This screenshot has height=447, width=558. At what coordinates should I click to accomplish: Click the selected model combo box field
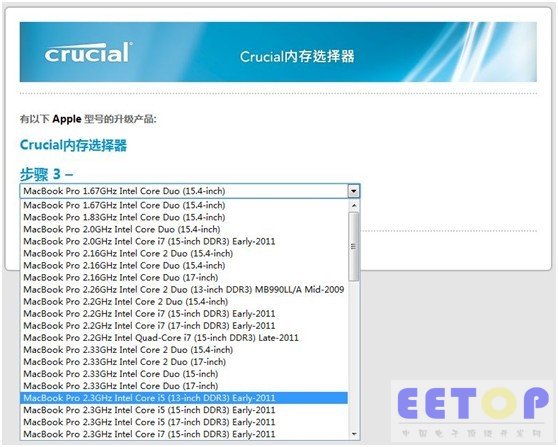(x=190, y=191)
